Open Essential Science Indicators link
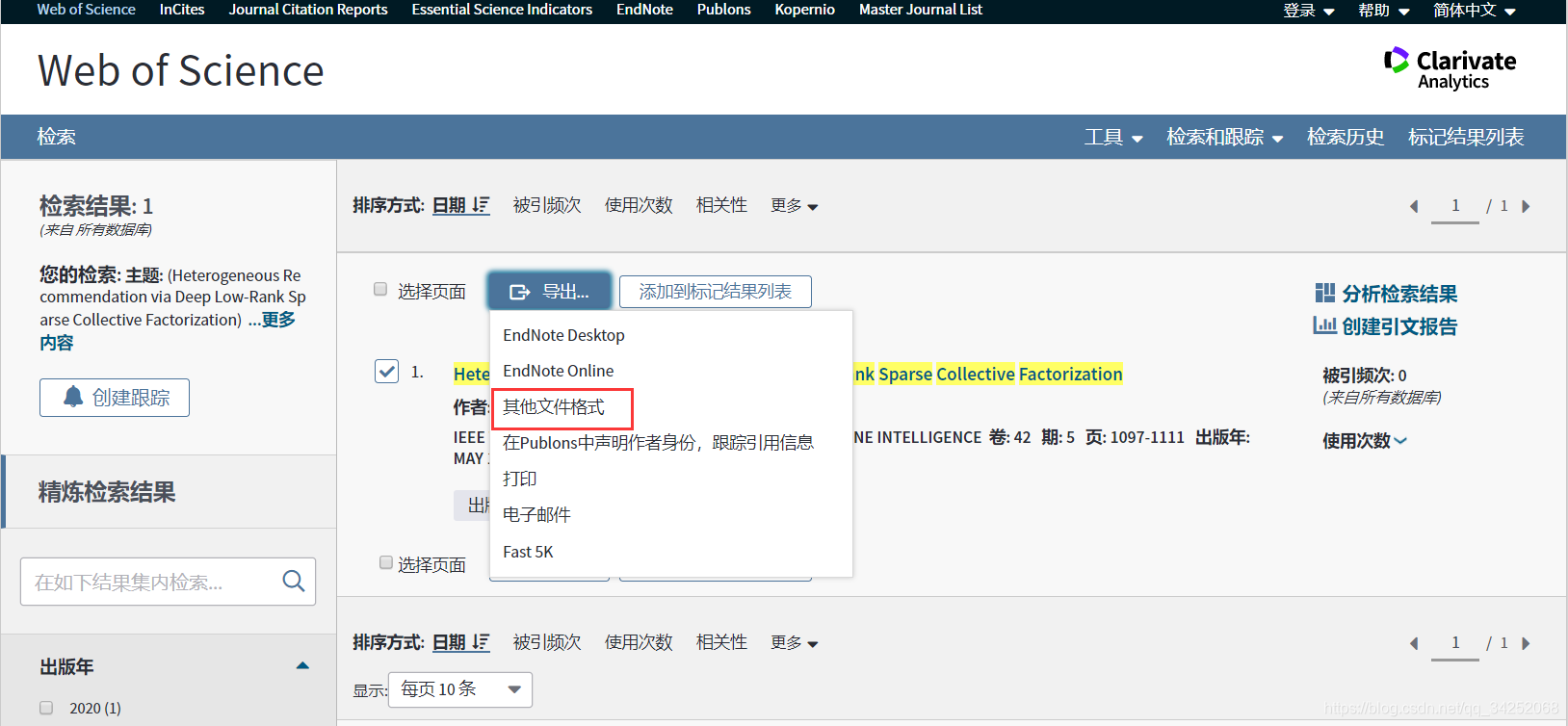This screenshot has height=726, width=1568. (502, 10)
